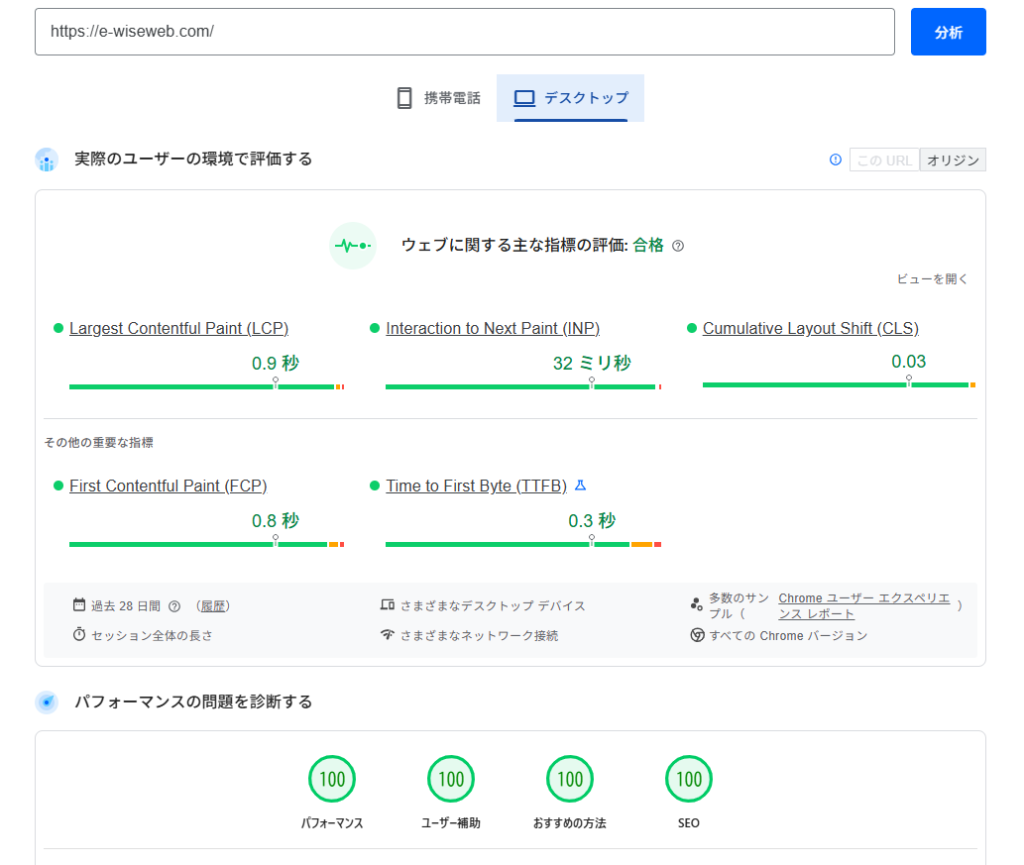Click the FCP distribution bar
Screen dimensions: 1024x865
click(206, 544)
